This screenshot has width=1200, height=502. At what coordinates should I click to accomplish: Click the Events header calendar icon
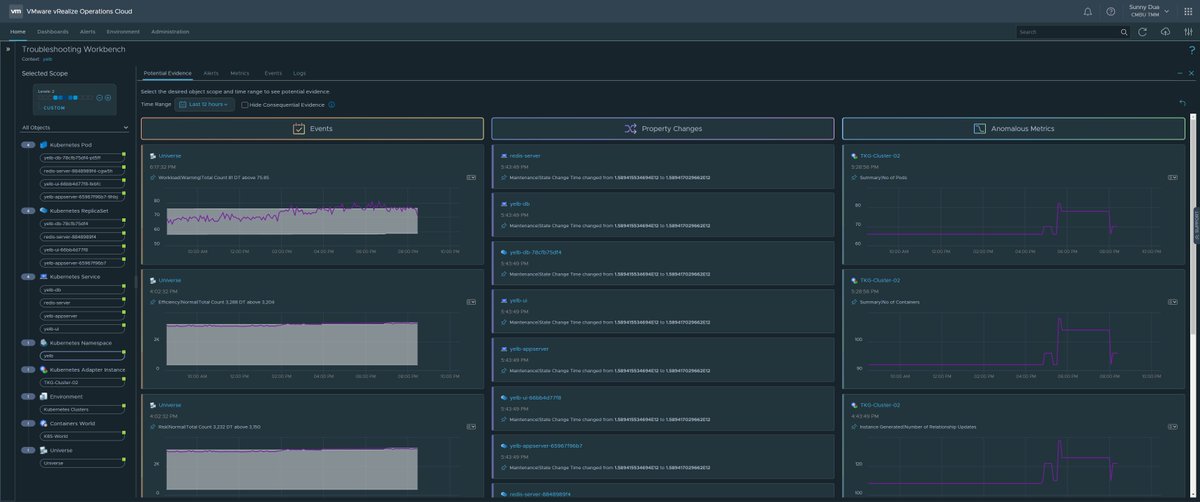pos(298,129)
